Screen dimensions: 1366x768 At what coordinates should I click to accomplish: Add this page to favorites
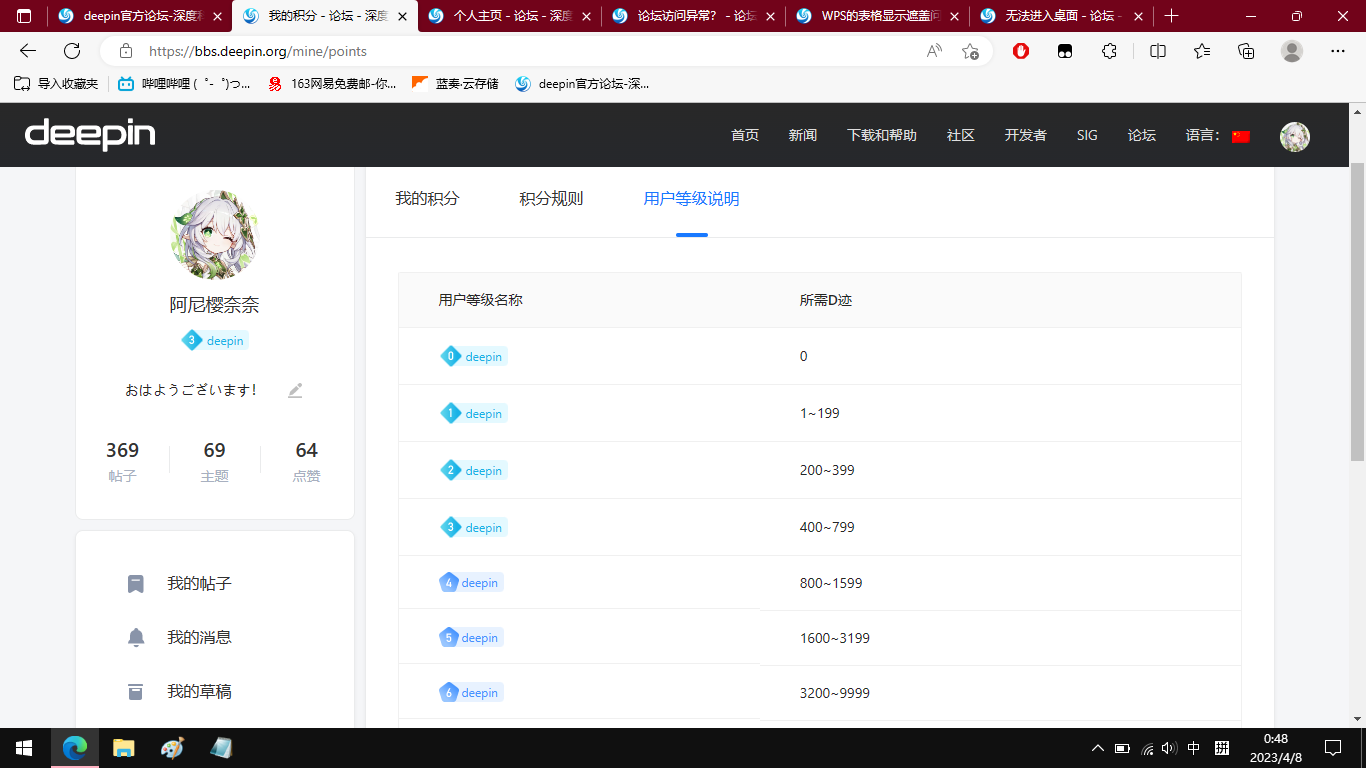970,51
